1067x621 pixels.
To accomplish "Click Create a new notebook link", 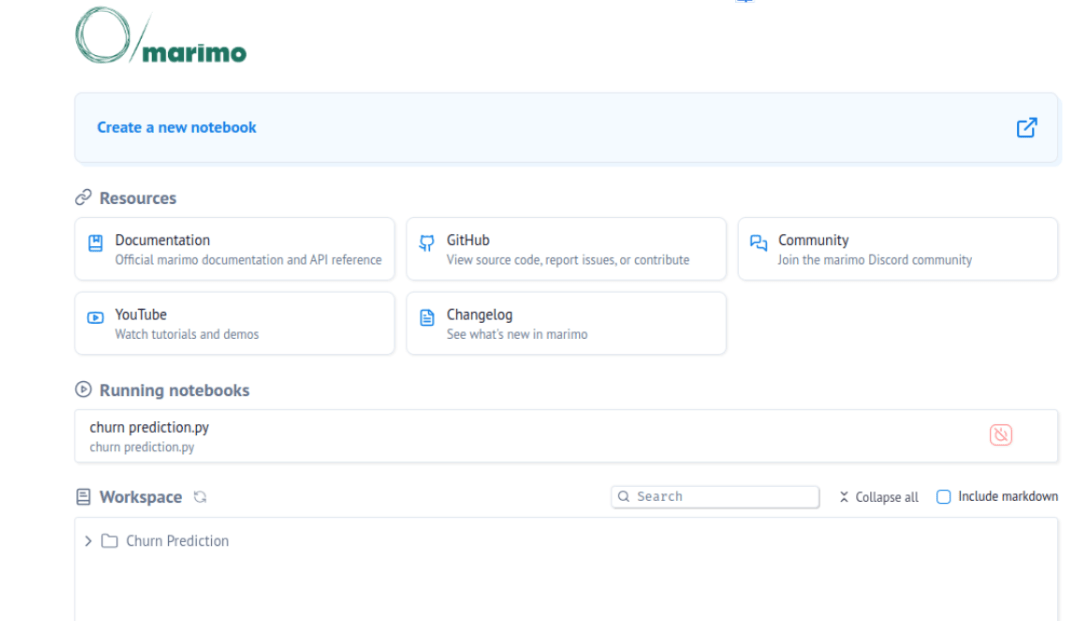I will tap(176, 127).
